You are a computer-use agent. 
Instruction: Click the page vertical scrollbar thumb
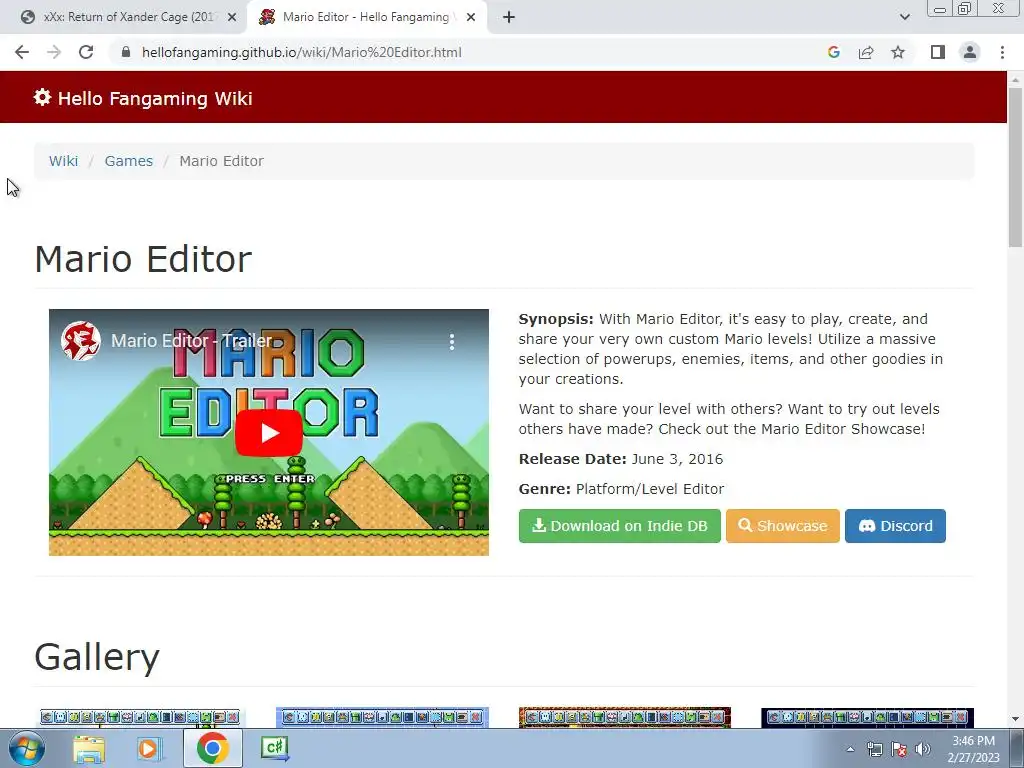[1015, 167]
